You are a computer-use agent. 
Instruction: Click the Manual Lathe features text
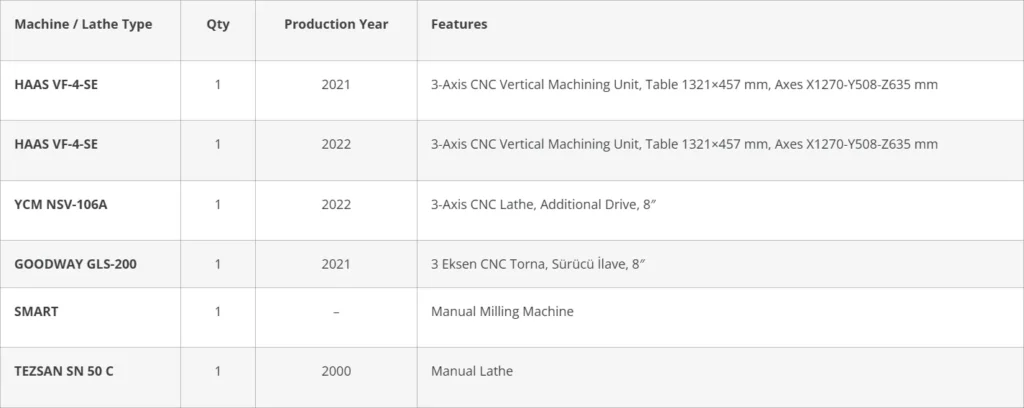(471, 371)
